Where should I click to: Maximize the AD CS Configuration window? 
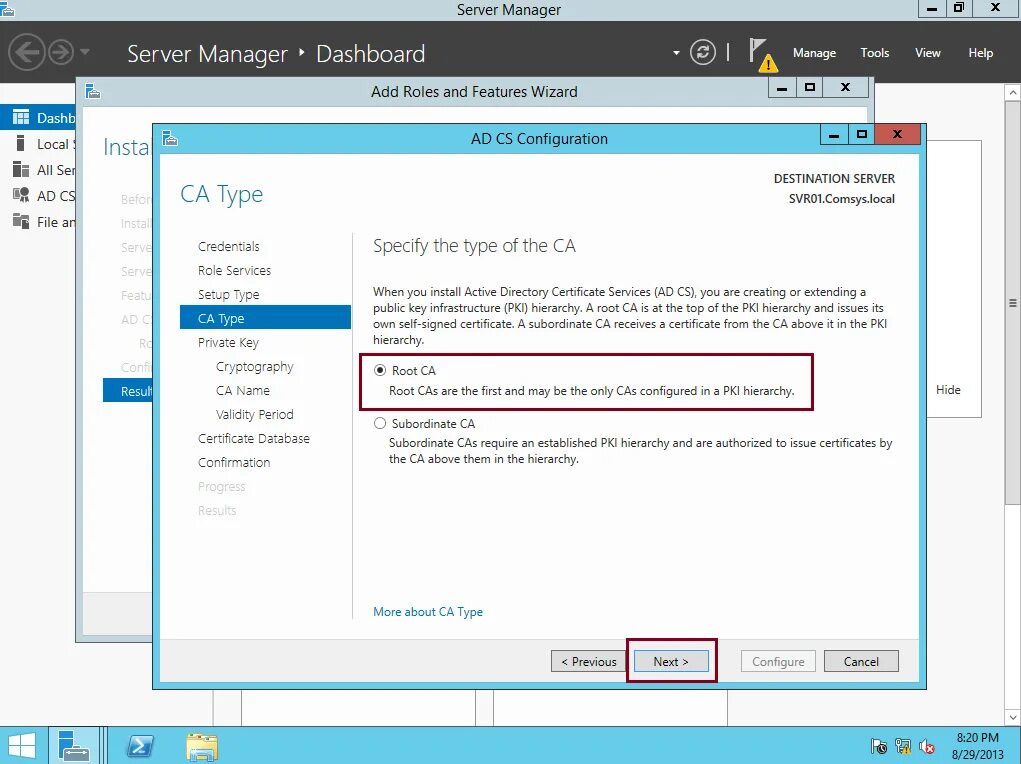[x=861, y=135]
